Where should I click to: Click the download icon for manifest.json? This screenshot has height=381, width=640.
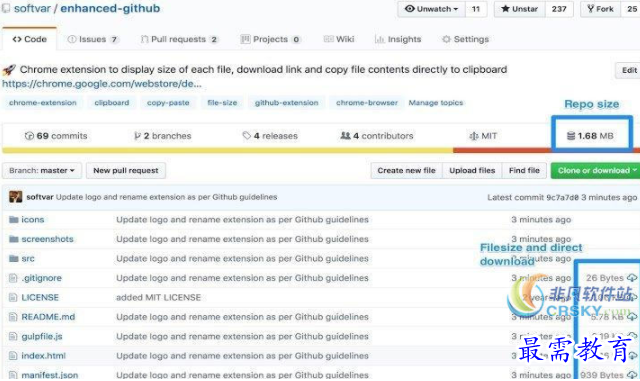(x=632, y=375)
